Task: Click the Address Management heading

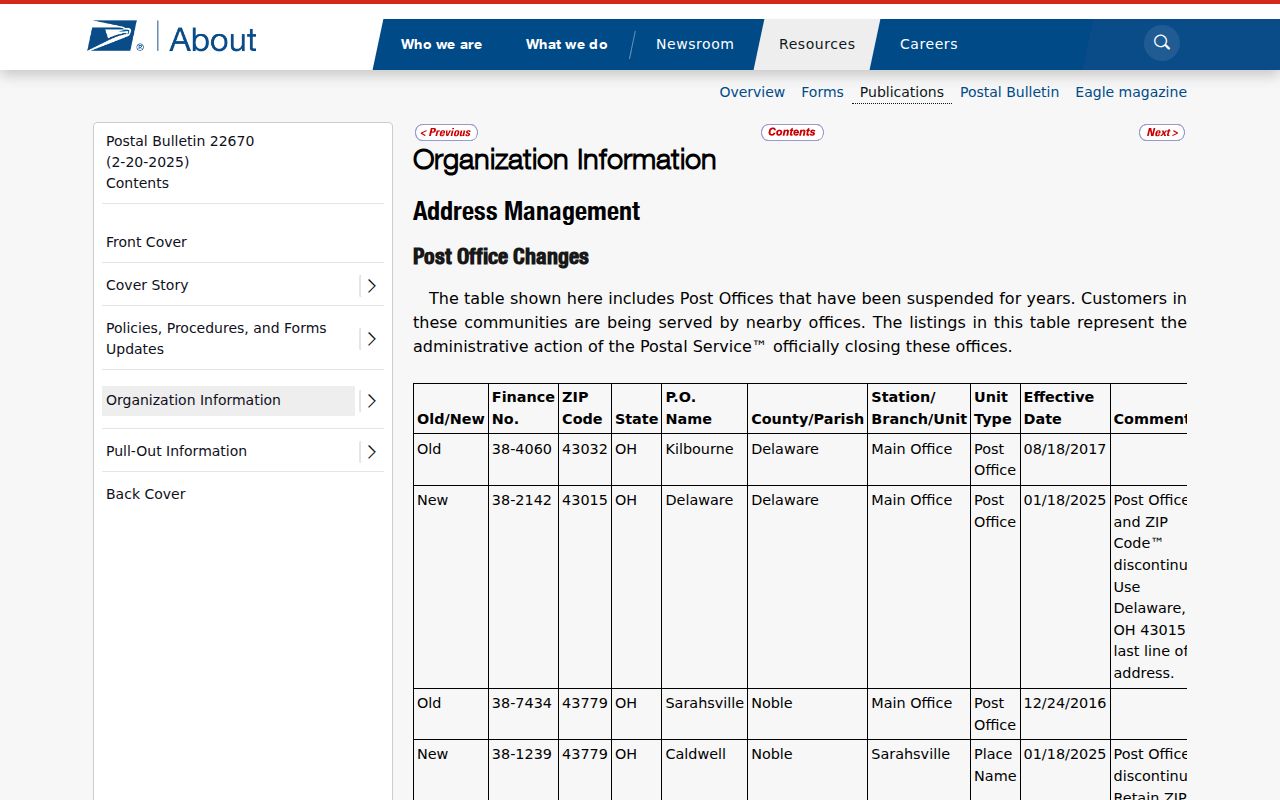Action: pyautogui.click(x=526, y=211)
